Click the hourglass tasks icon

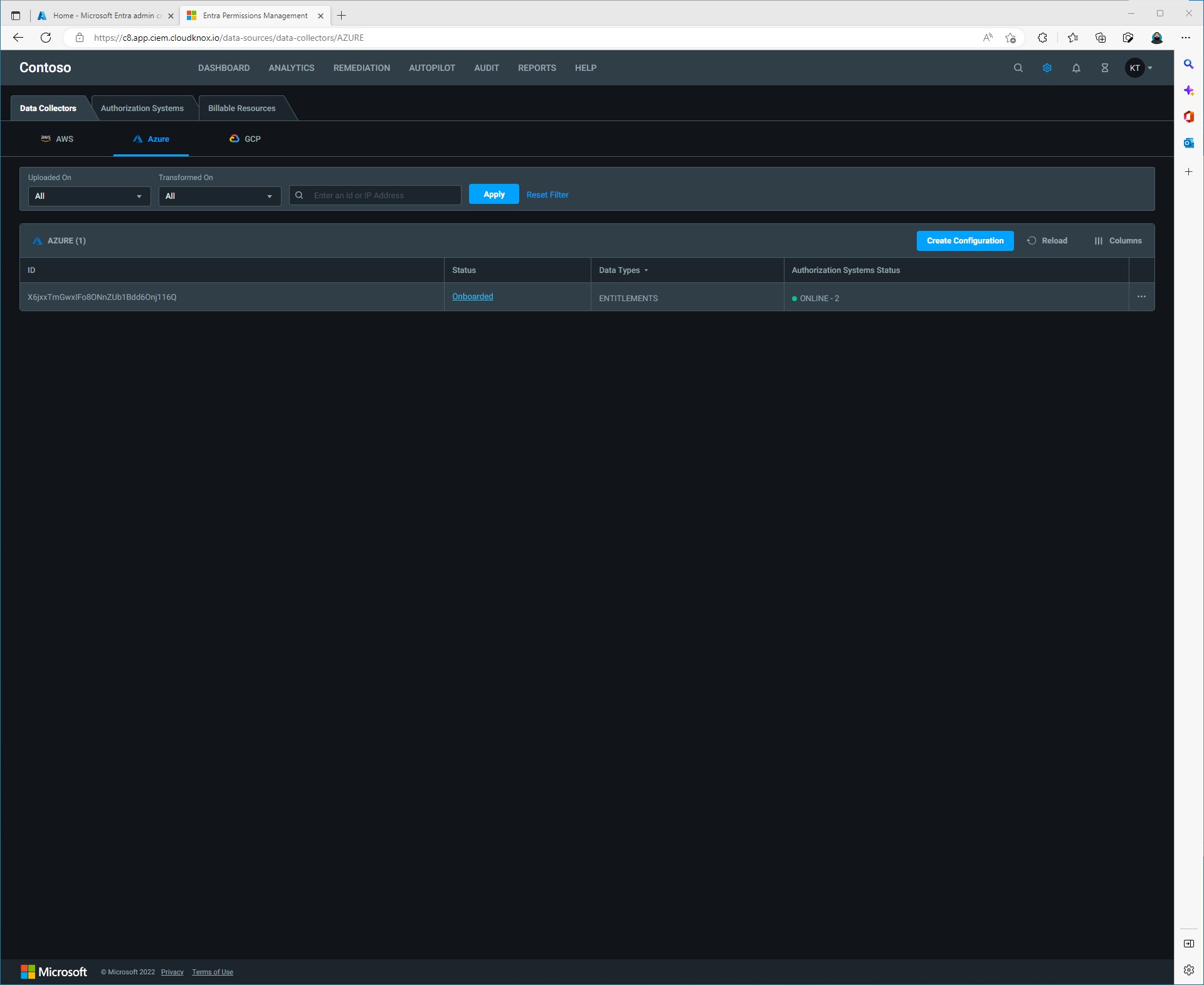[x=1105, y=68]
